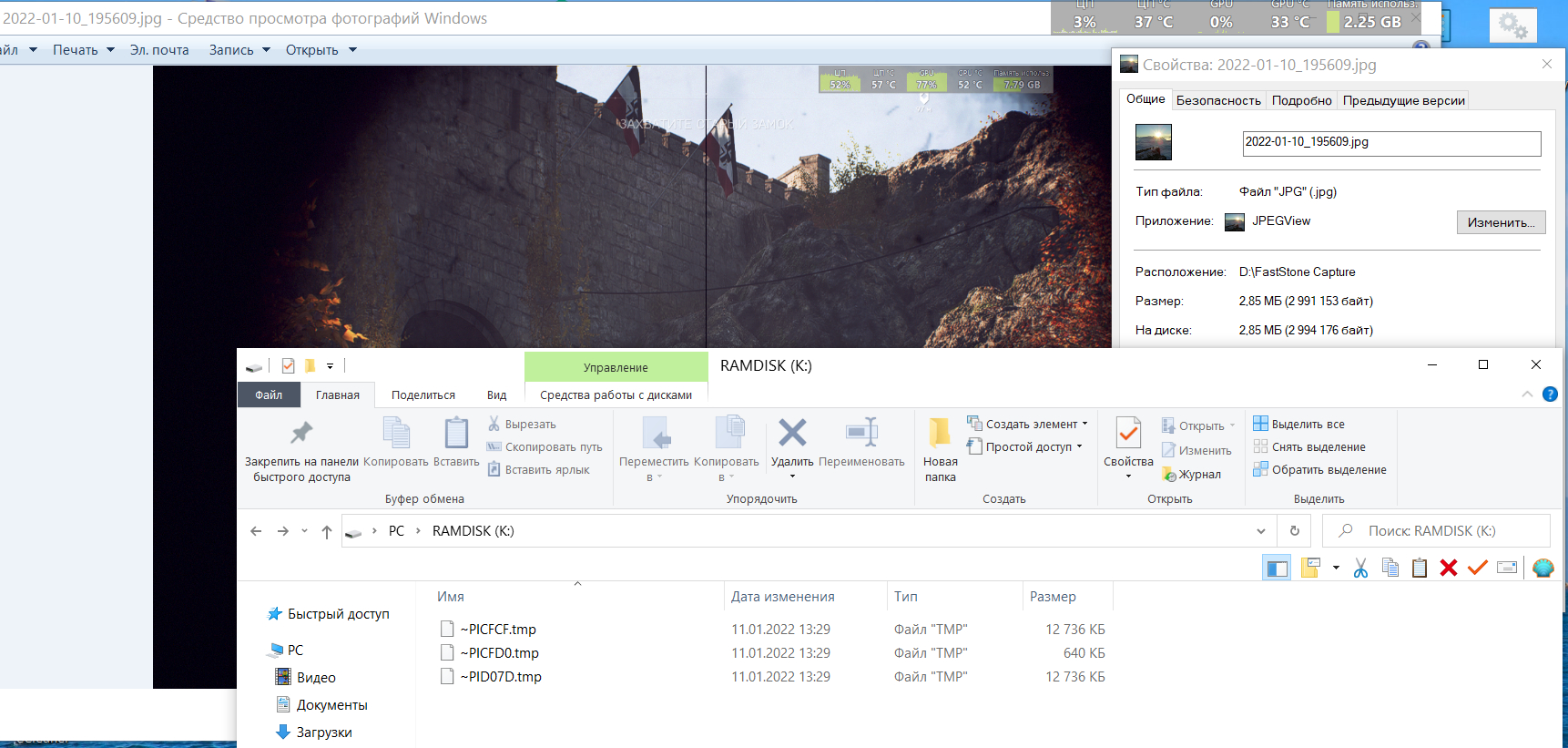Viewport: 1568px width, 748px height.
Task: Sort files by Дата изменения column
Action: 805,597
